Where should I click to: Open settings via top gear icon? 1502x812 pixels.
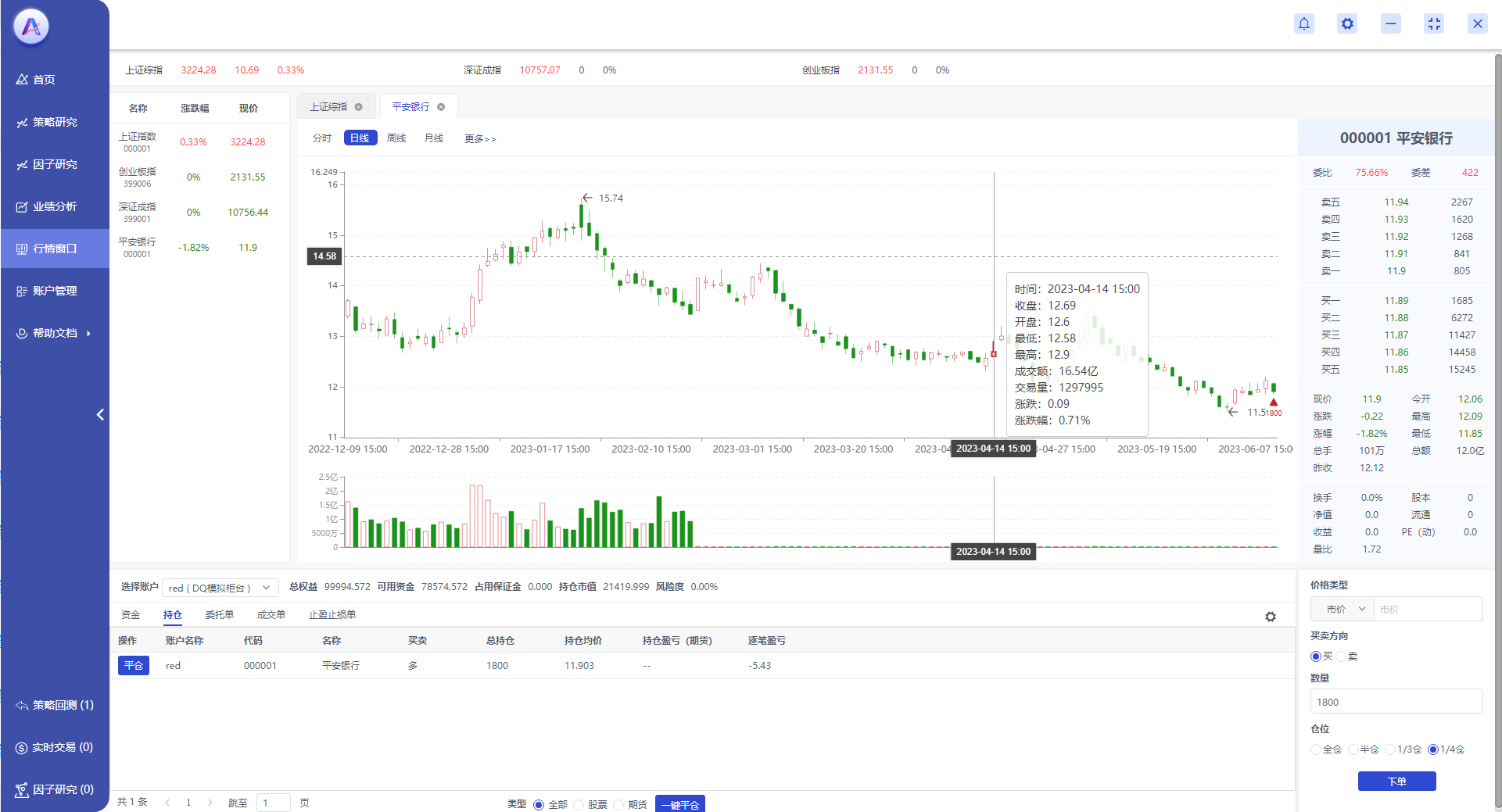pyautogui.click(x=1347, y=23)
